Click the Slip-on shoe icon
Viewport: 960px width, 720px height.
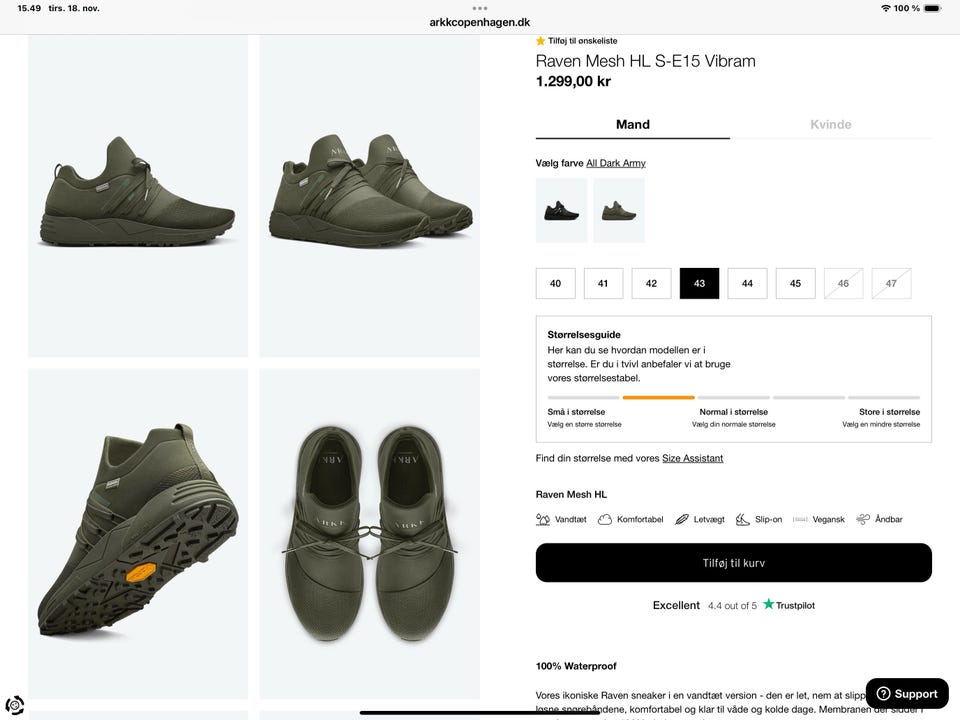pyautogui.click(x=743, y=520)
